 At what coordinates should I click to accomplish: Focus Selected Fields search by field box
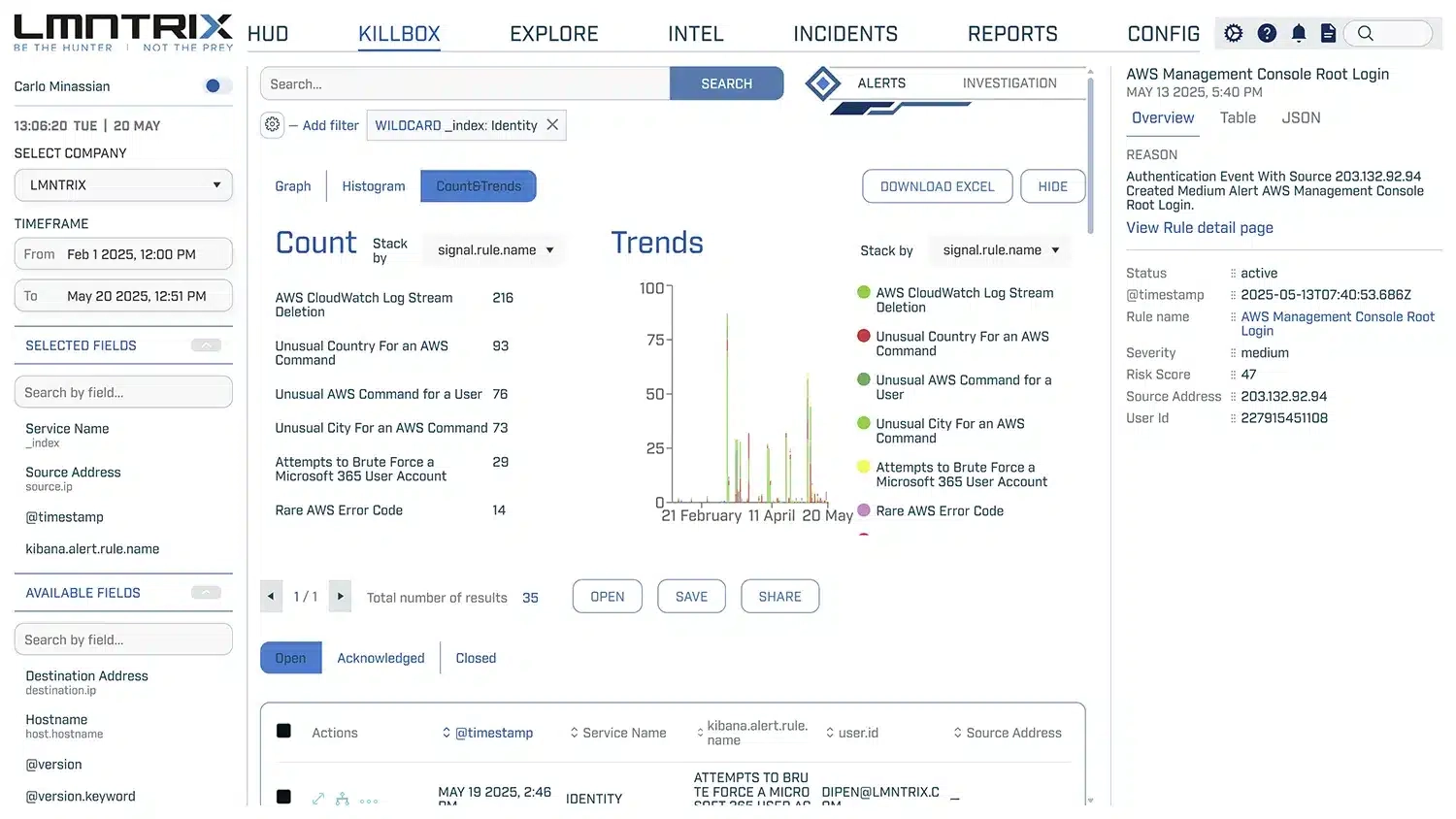coord(123,392)
